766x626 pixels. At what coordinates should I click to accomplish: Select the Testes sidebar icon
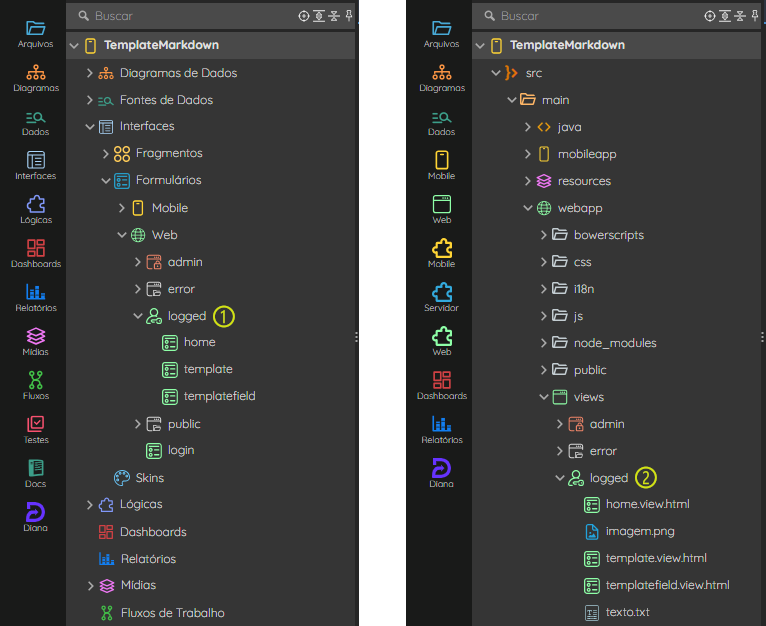[36, 430]
